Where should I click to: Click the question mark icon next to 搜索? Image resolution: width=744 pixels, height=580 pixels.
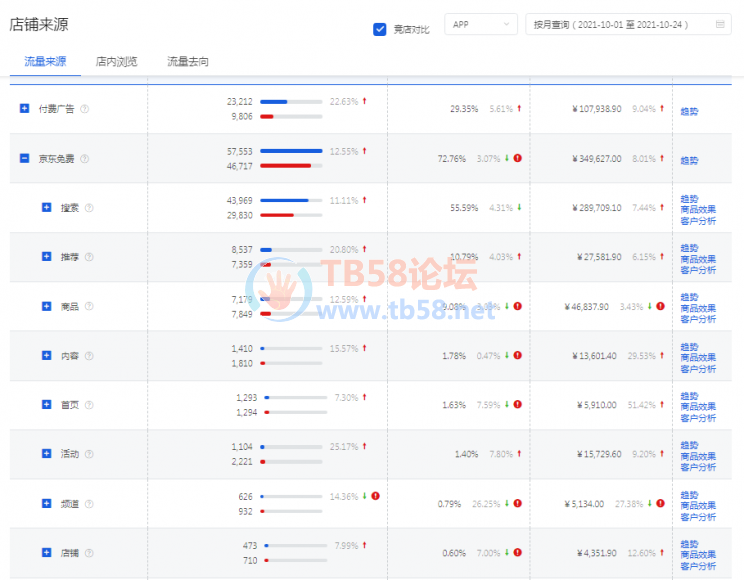89,208
